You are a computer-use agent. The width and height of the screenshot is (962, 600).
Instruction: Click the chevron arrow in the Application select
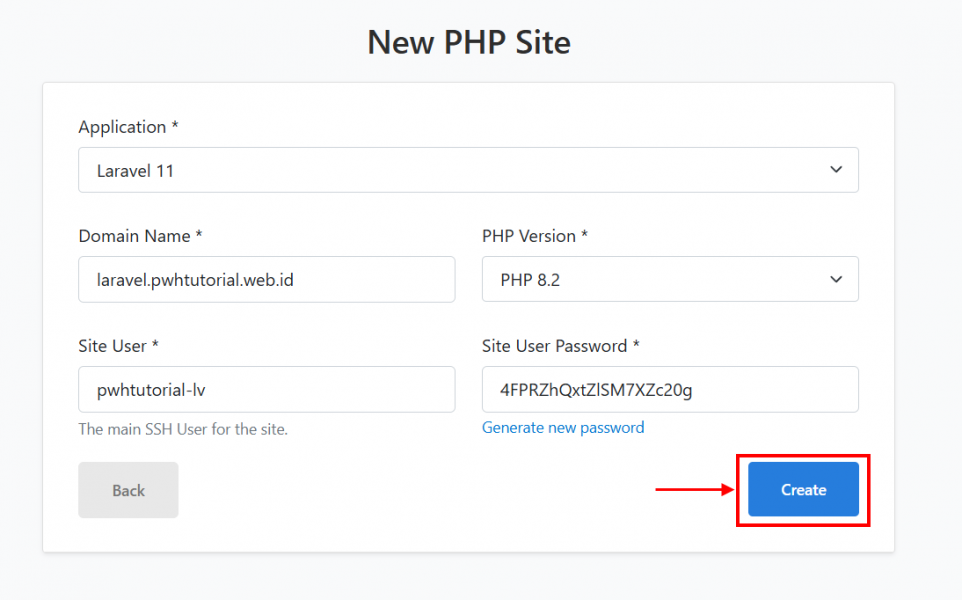tap(836, 170)
